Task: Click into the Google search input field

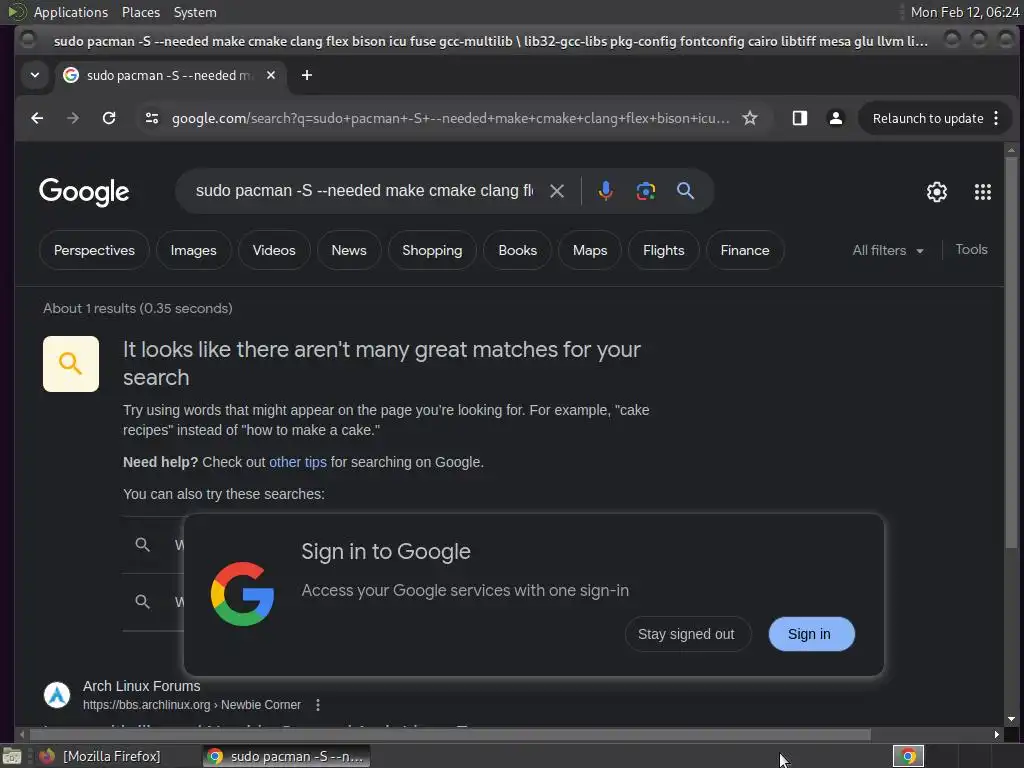Action: pyautogui.click(x=364, y=191)
